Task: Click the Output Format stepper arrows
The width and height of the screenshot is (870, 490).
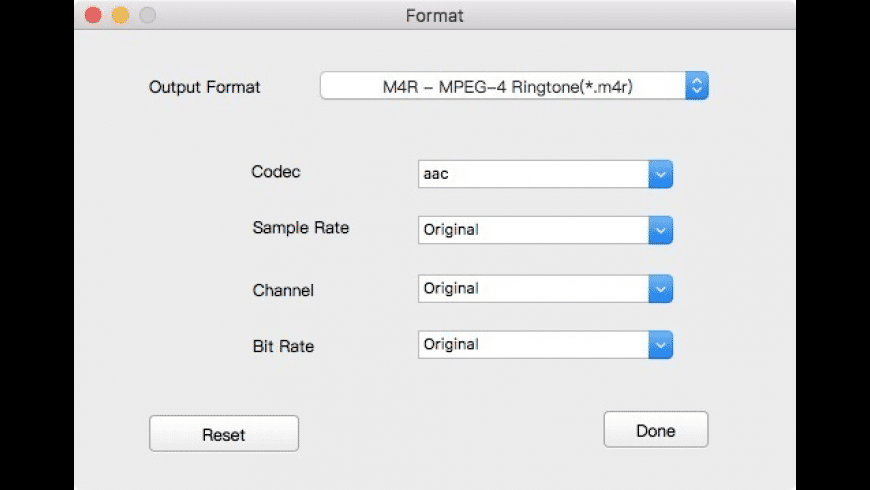Action: pos(697,85)
